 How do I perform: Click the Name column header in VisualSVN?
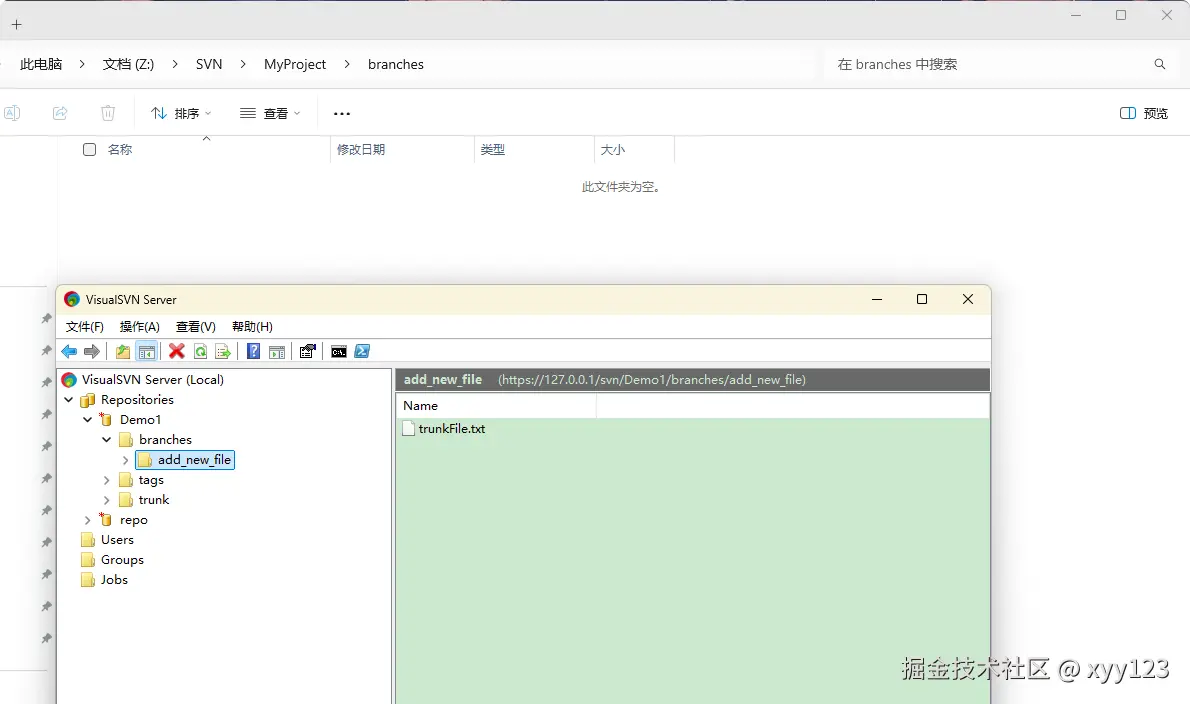point(496,406)
